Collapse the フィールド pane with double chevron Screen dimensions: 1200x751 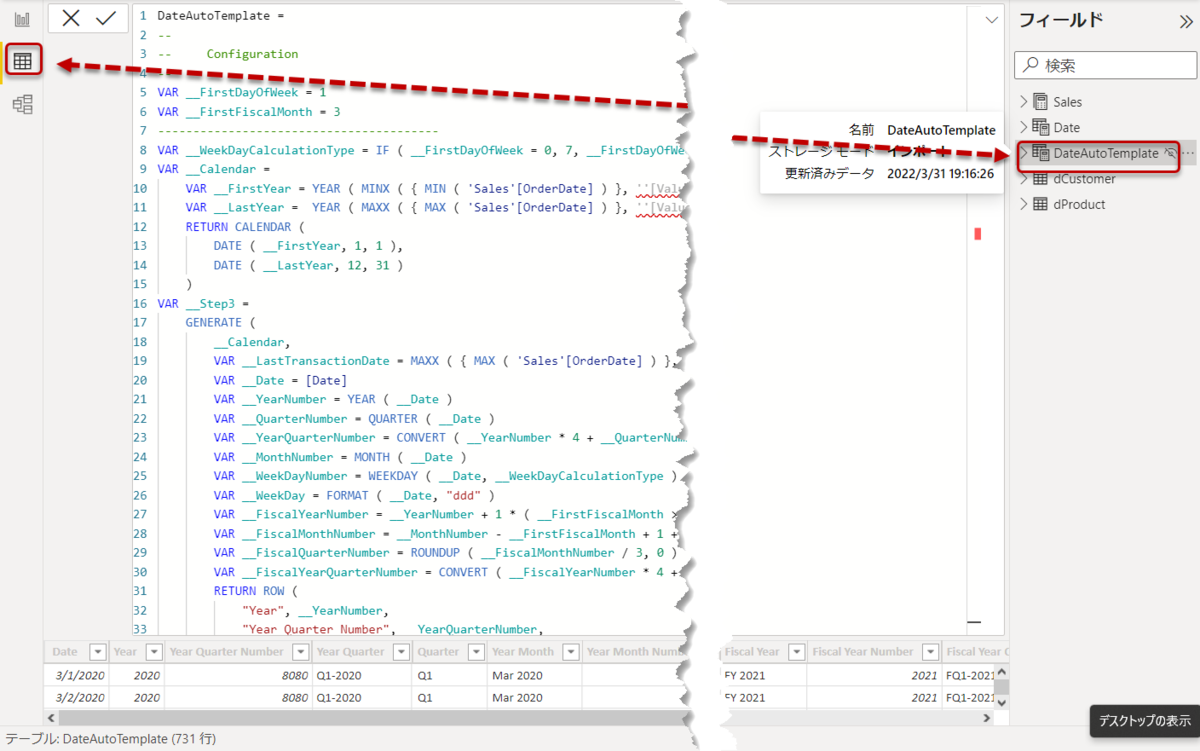pyautogui.click(x=1186, y=20)
